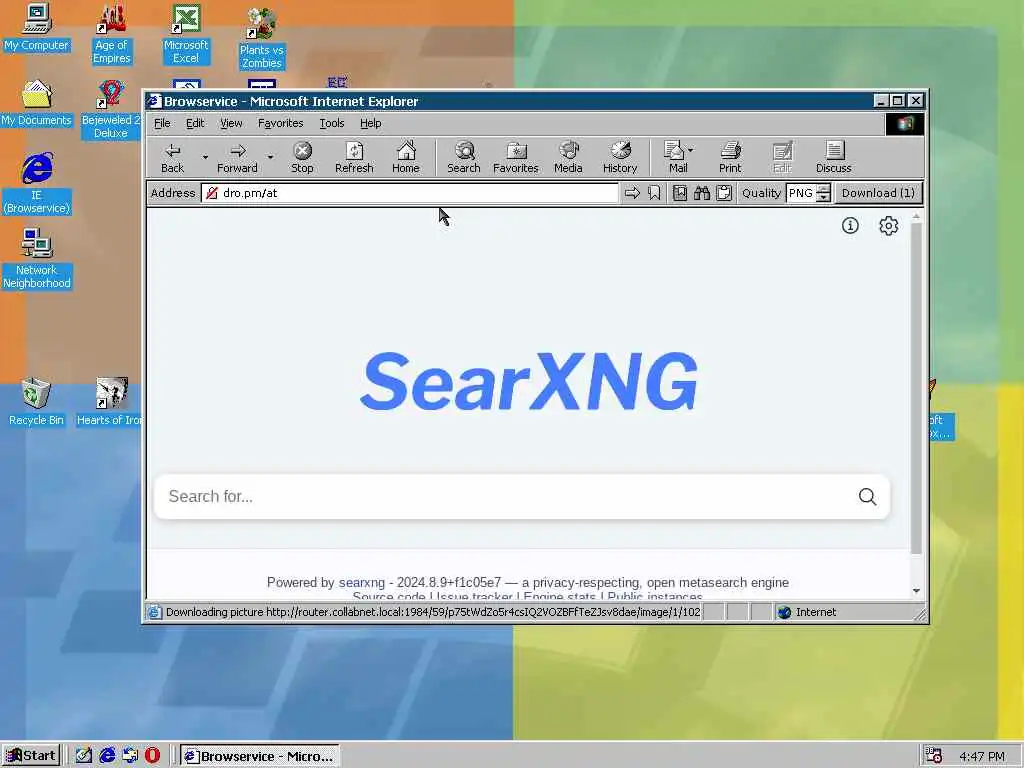
Task: Select the My Documents desktop folder
Action: pos(37,103)
